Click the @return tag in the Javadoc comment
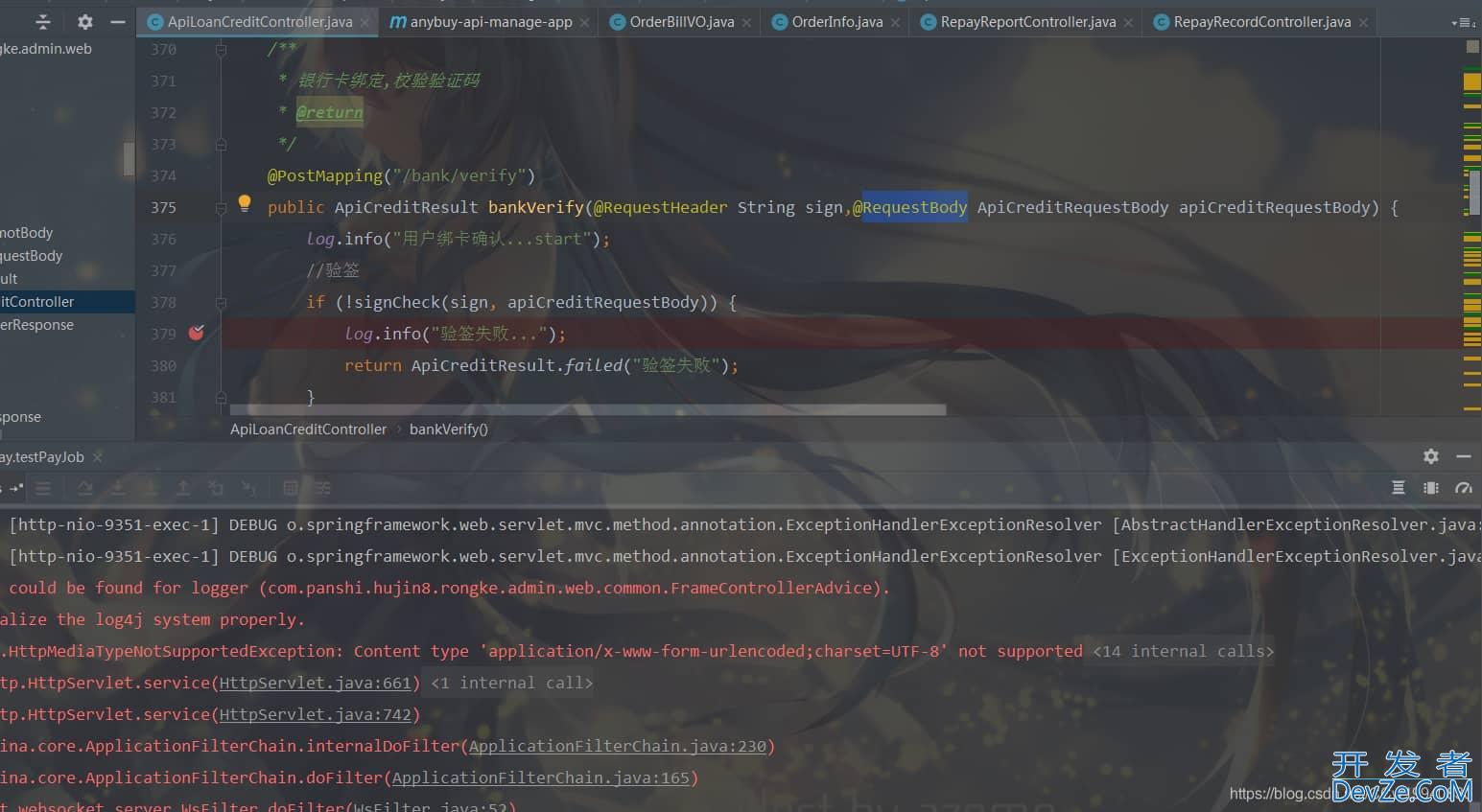 (329, 112)
